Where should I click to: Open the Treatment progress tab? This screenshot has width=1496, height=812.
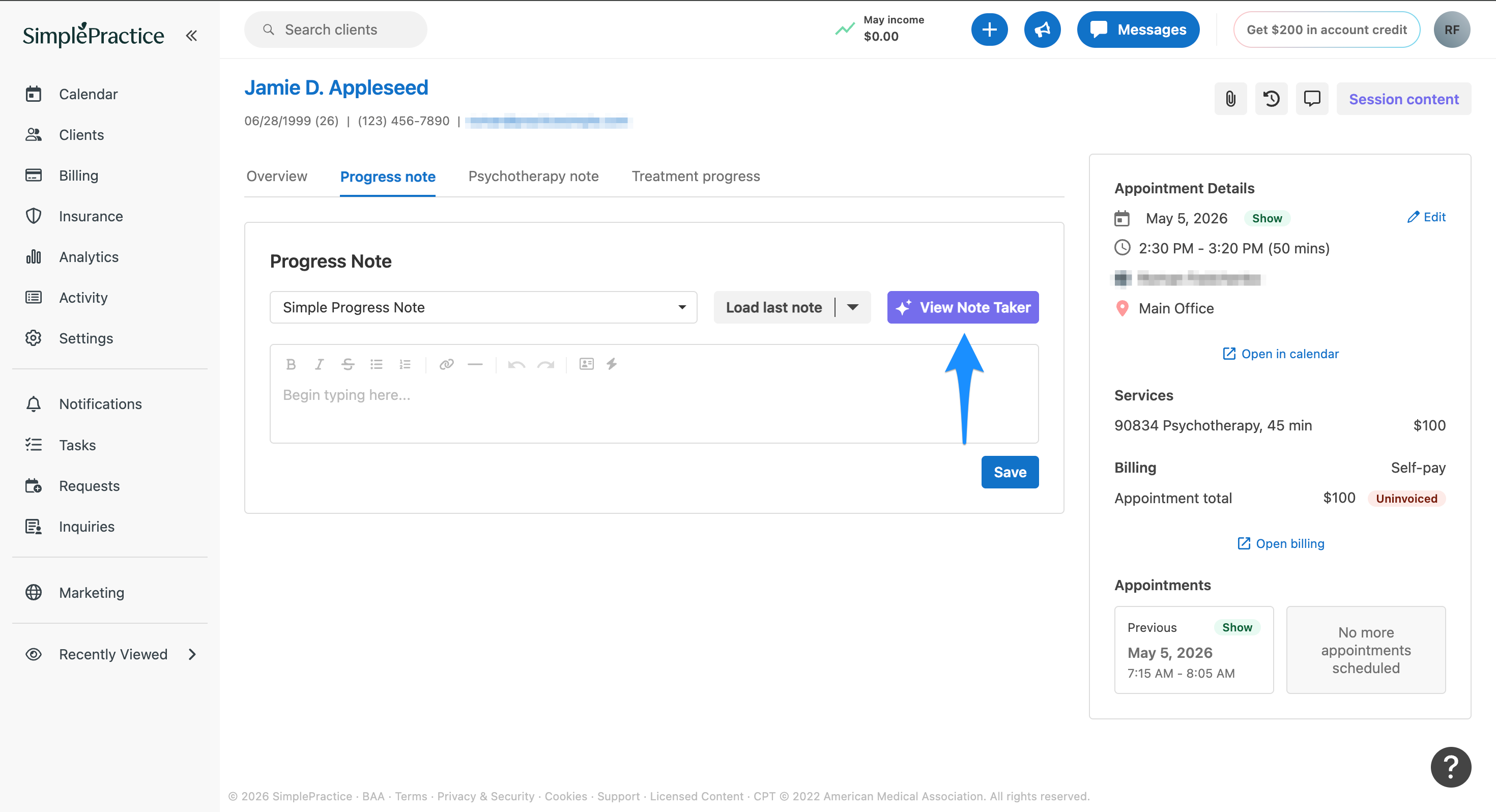tap(696, 176)
